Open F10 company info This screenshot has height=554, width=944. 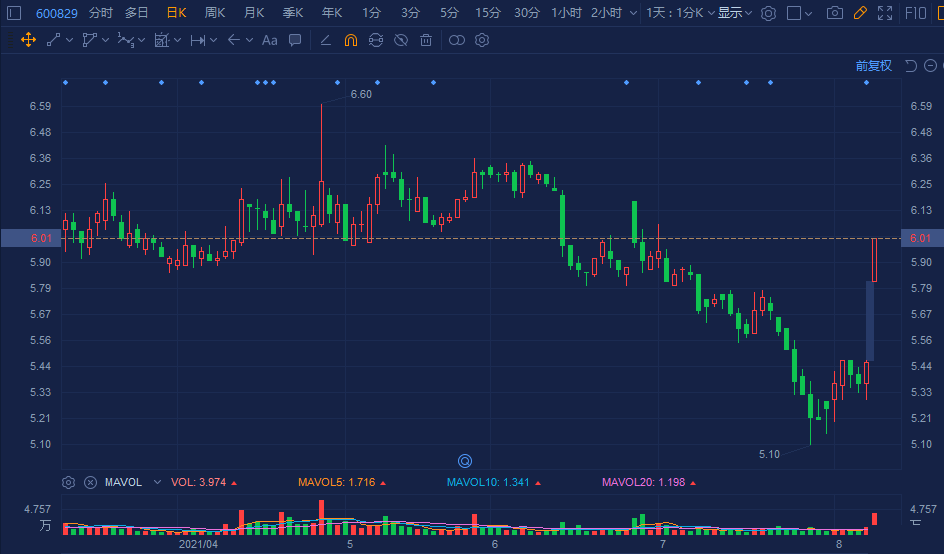[x=916, y=13]
